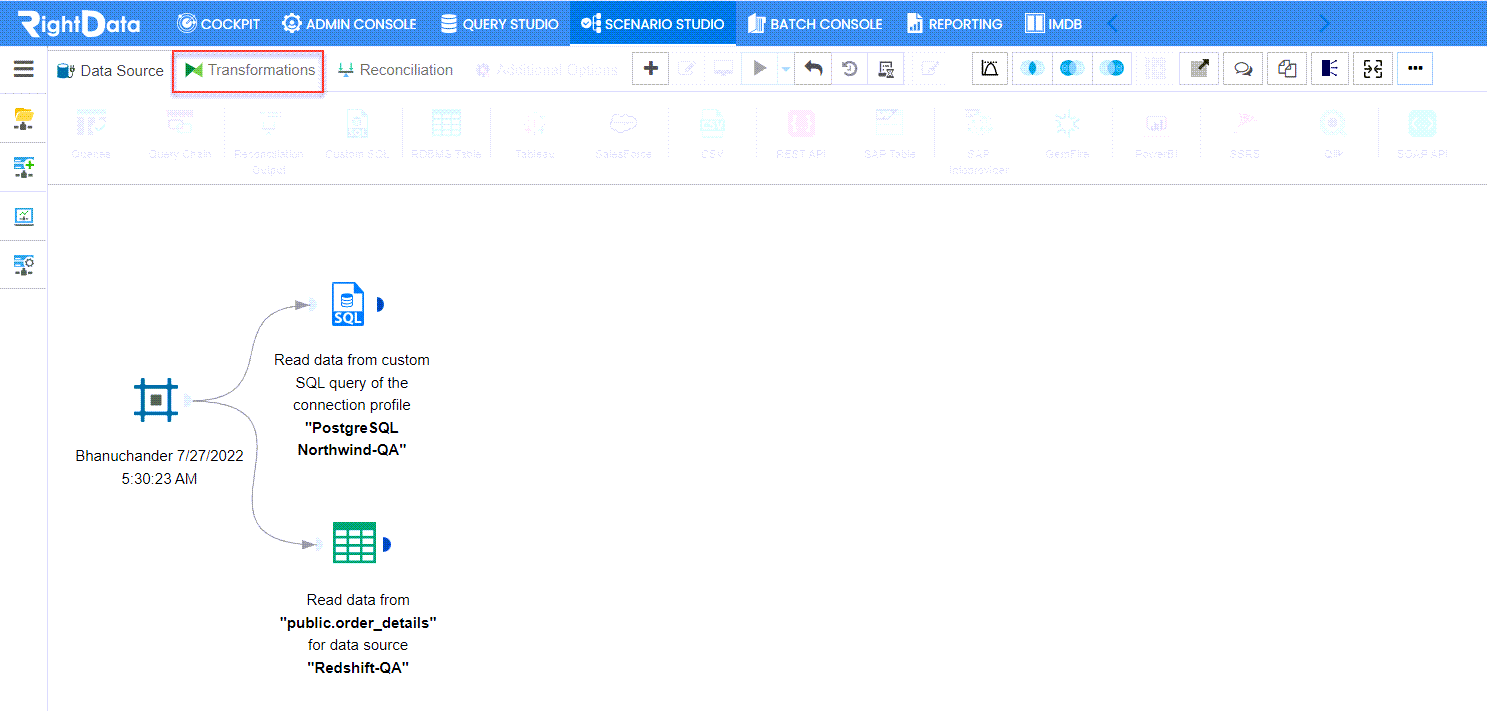This screenshot has width=1487, height=711.
Task: Switch to Query Studio
Action: click(x=499, y=23)
